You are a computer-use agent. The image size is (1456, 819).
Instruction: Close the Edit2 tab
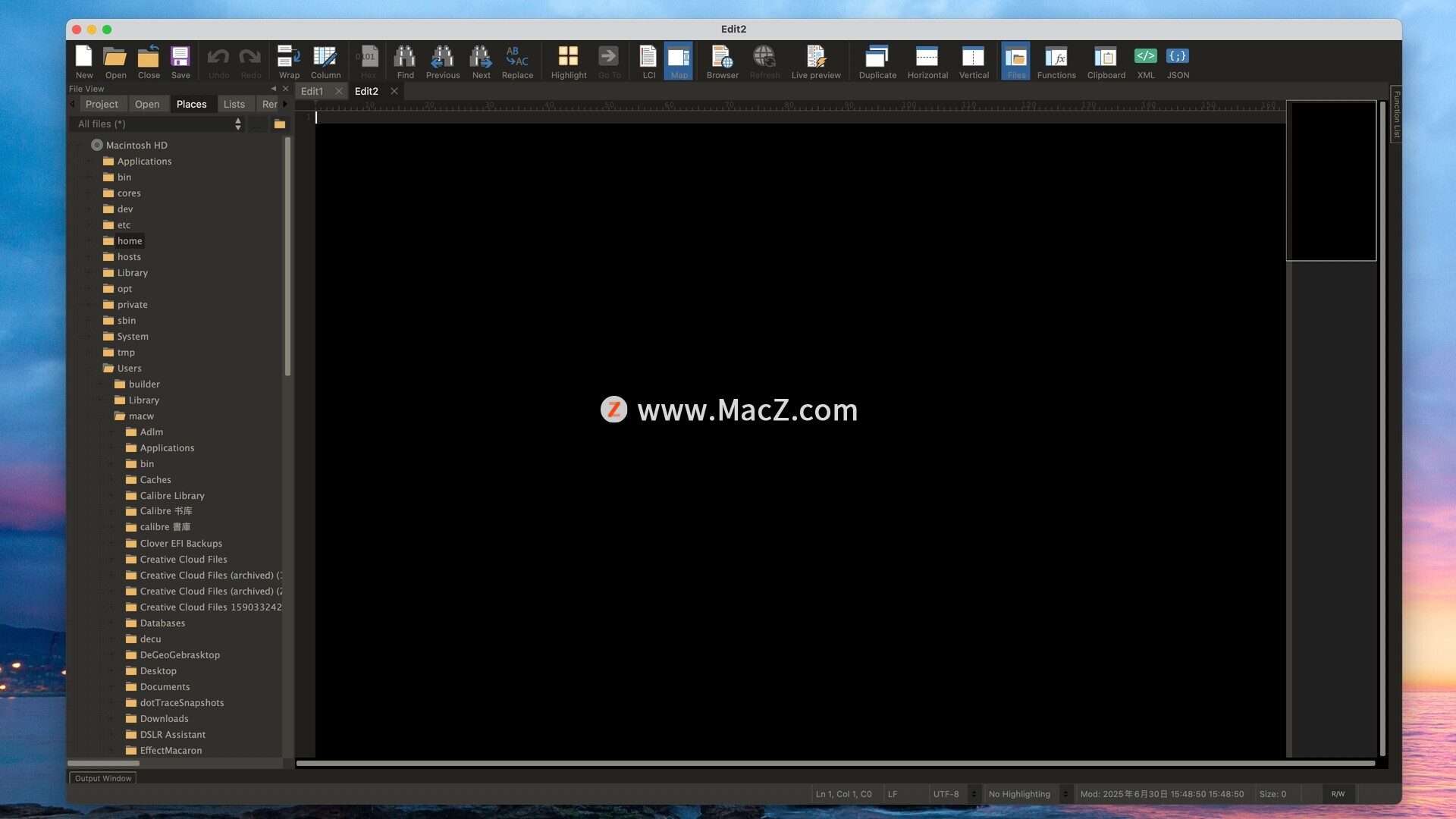click(394, 91)
